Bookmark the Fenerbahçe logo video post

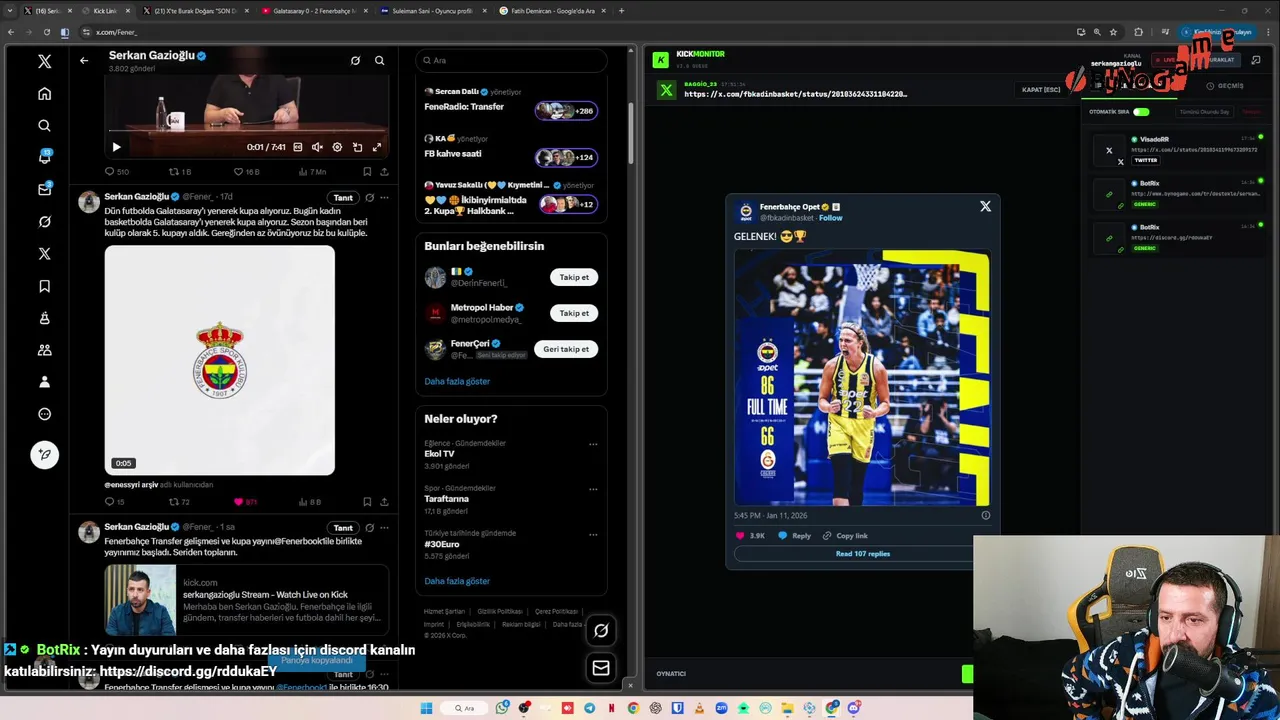pos(367,502)
